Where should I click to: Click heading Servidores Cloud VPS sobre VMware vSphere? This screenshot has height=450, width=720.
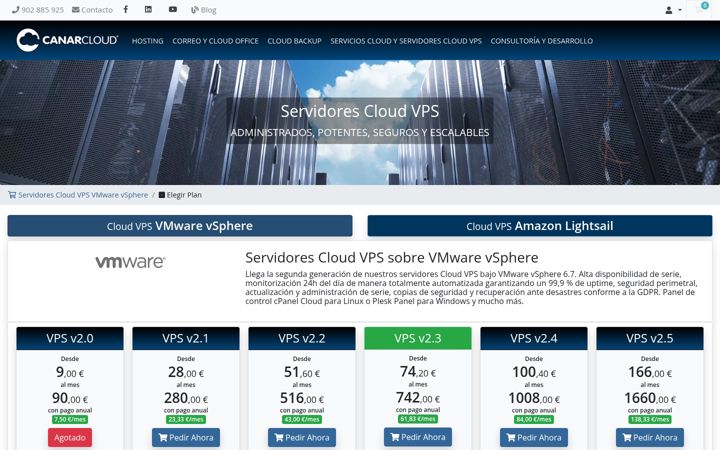(x=392, y=258)
